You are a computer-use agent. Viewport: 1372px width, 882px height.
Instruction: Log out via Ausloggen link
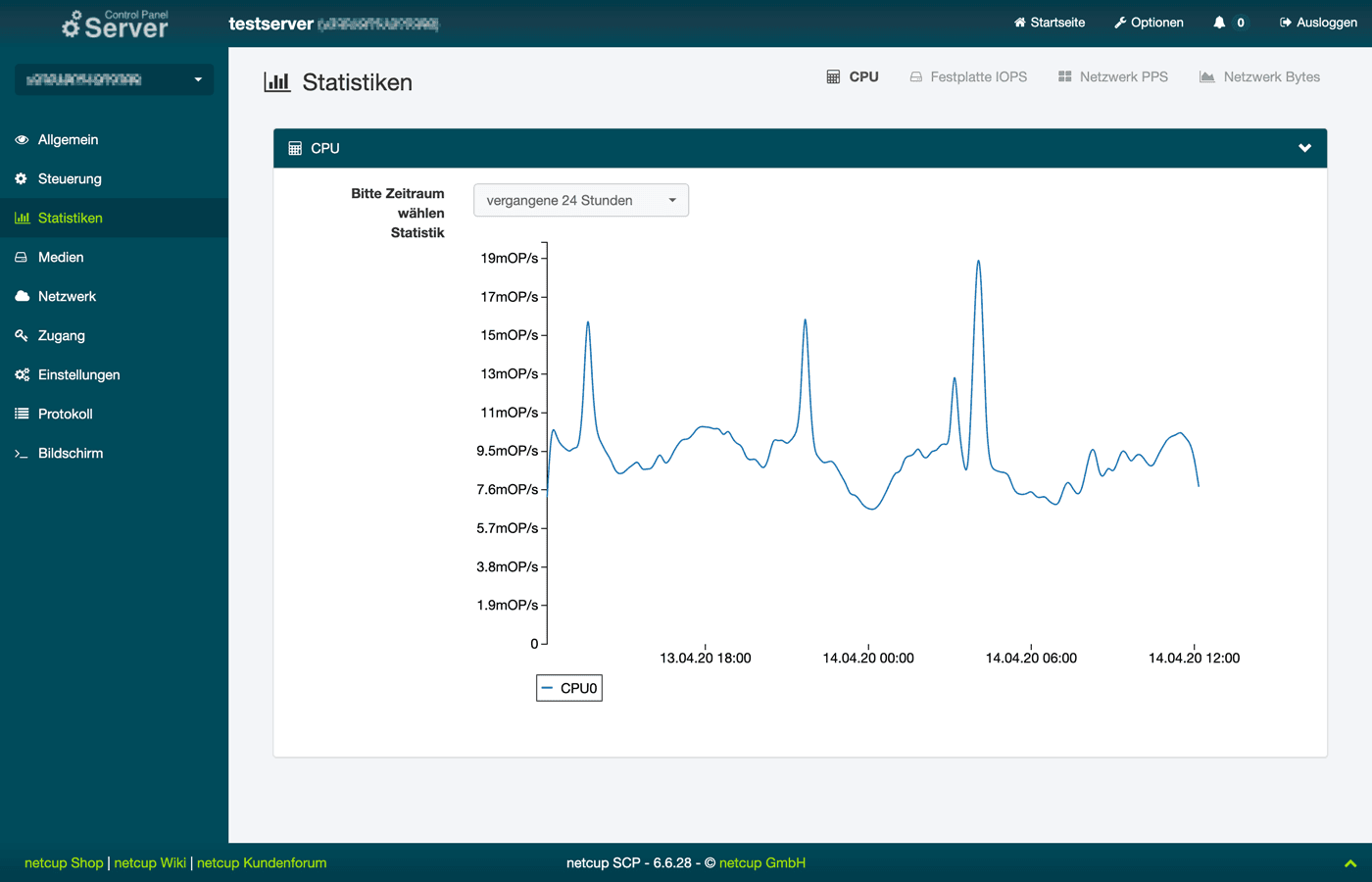[x=1318, y=23]
